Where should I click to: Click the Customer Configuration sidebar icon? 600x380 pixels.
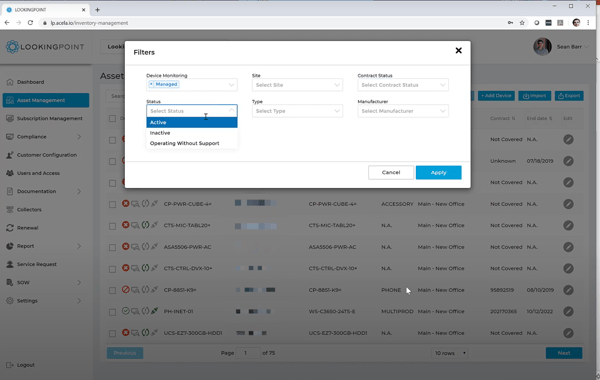10,155
